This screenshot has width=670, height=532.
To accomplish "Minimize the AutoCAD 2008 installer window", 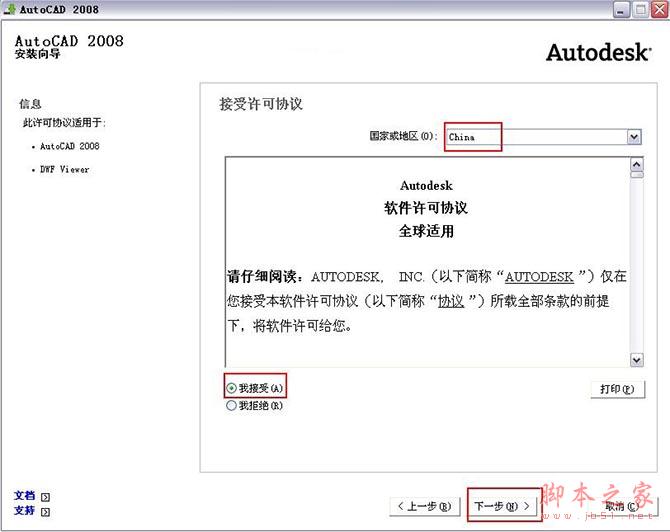I will click(621, 9).
